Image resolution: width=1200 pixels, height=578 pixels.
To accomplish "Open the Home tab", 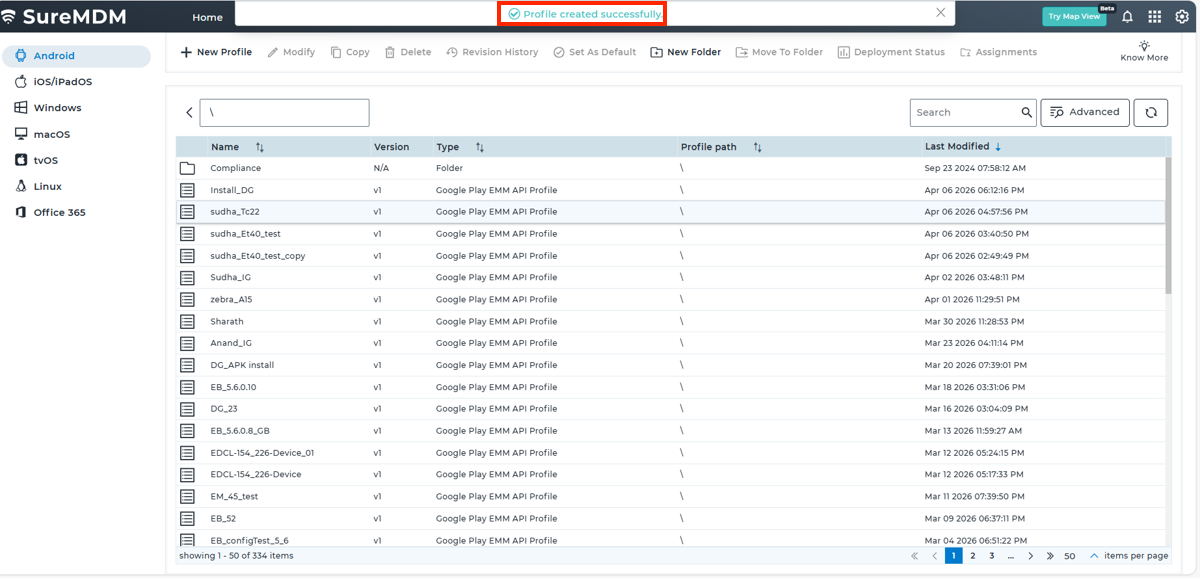I will [x=208, y=17].
